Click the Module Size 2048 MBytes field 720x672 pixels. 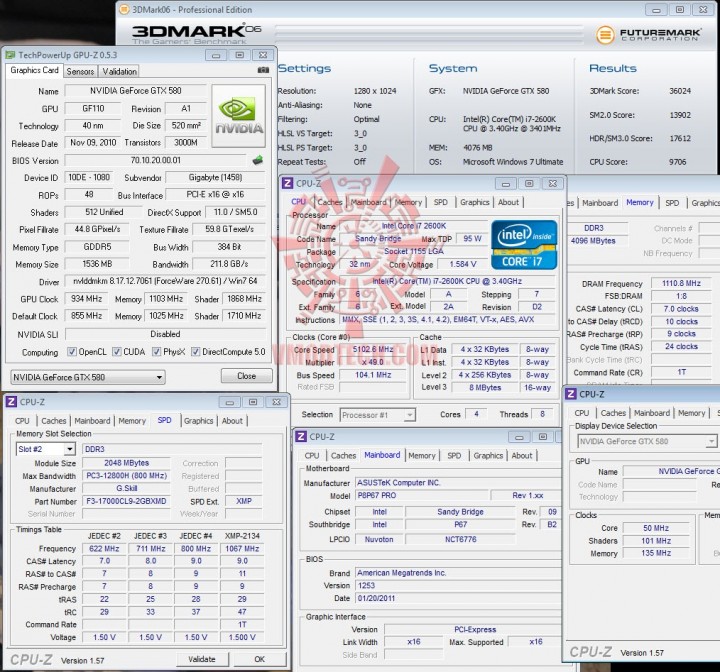point(126,463)
